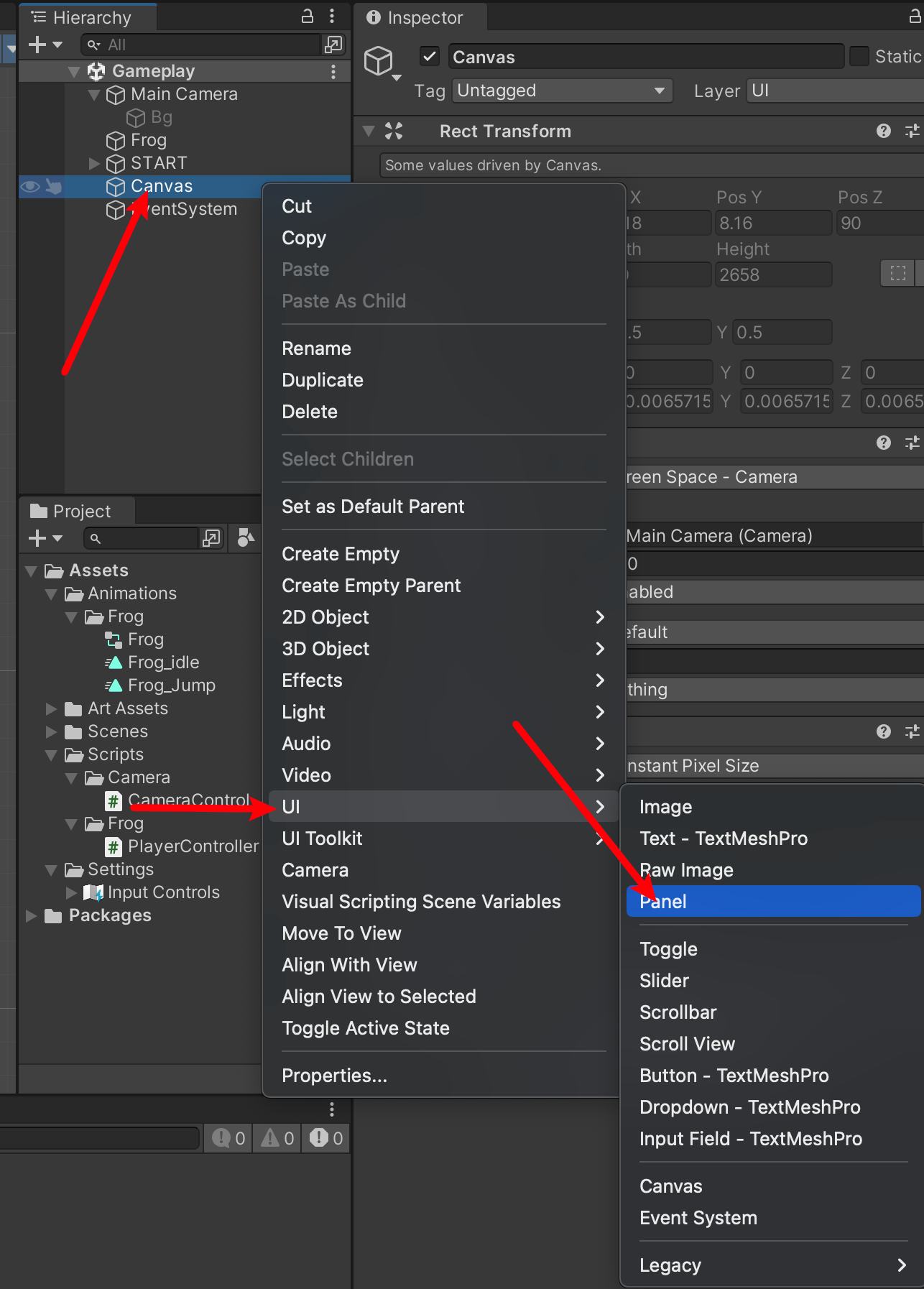Toggle console warning messages count button
This screenshot has width=924, height=1289.
pyautogui.click(x=277, y=1138)
